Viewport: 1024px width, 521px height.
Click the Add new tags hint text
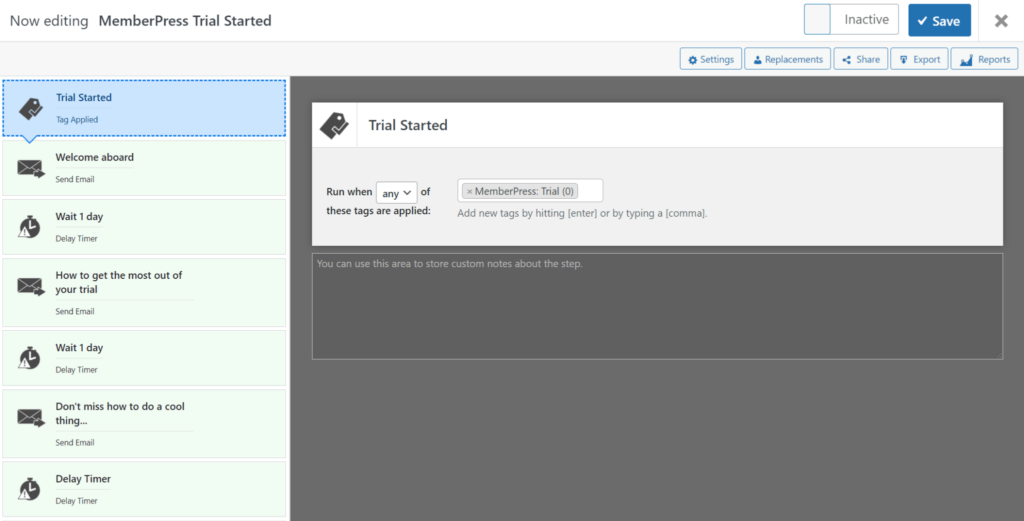point(582,213)
